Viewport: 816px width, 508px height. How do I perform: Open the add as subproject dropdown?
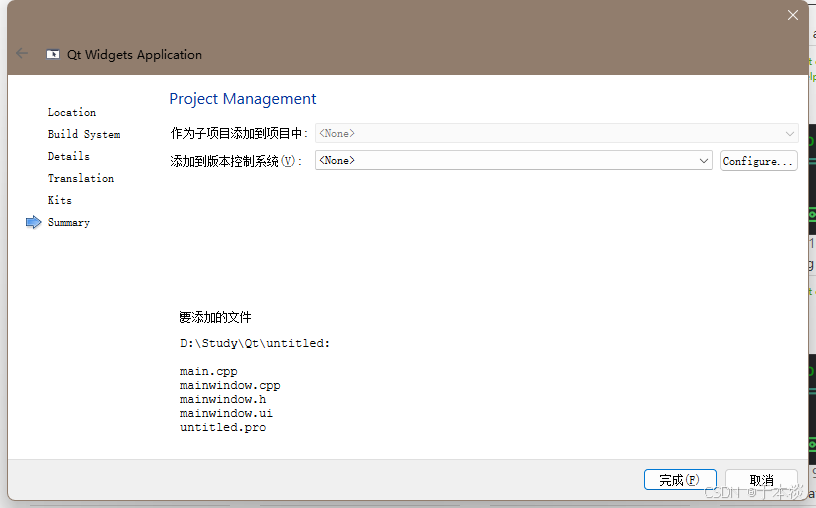pos(556,133)
